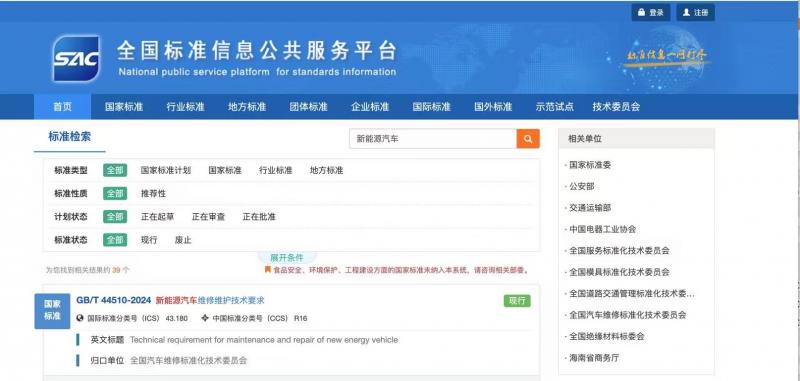
Task: Filter by 国家标准 in 标准类型 row
Action: 225,170
